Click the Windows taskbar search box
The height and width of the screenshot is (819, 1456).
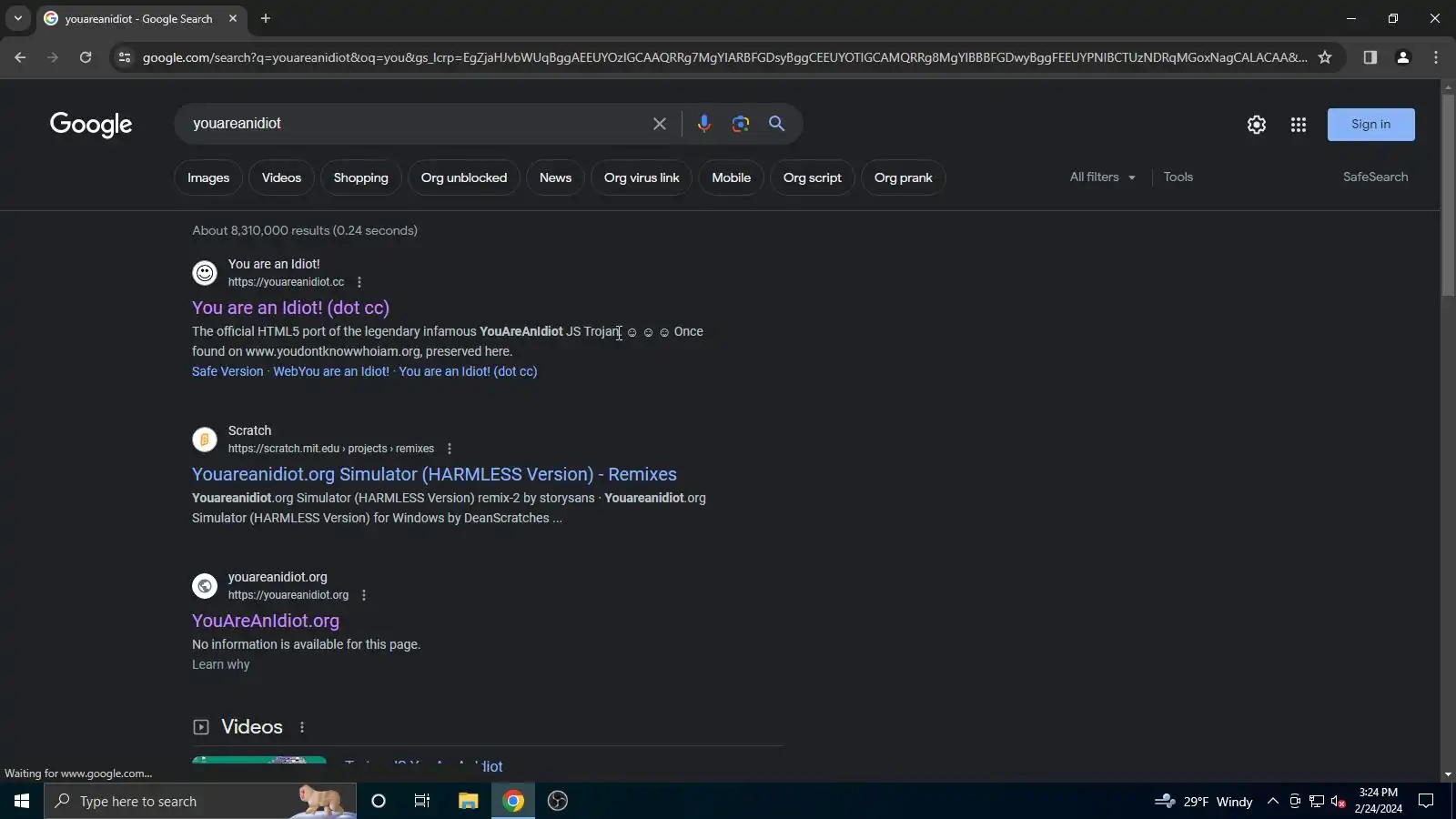coord(200,801)
